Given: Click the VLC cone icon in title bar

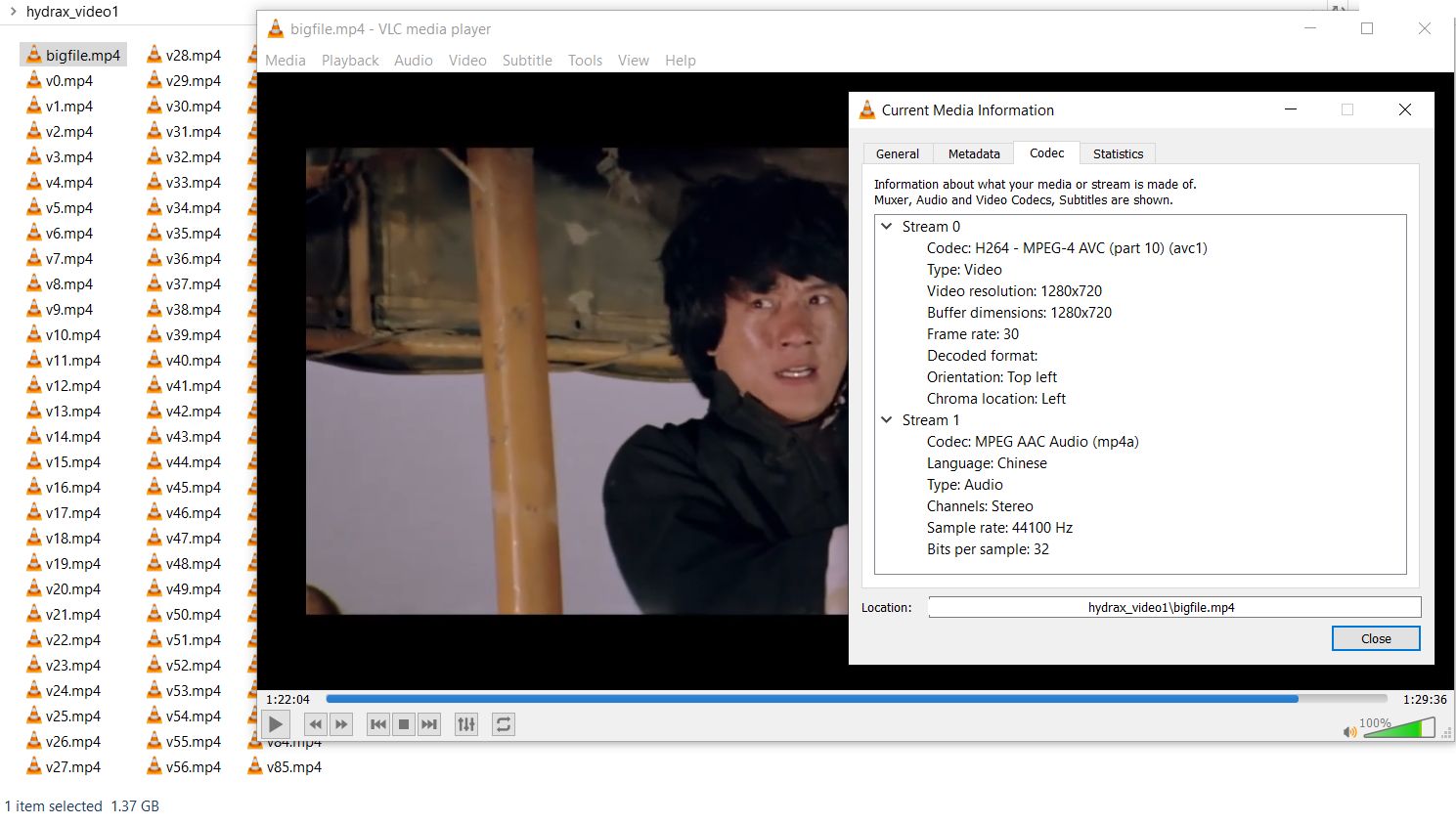Looking at the screenshot, I should [276, 29].
